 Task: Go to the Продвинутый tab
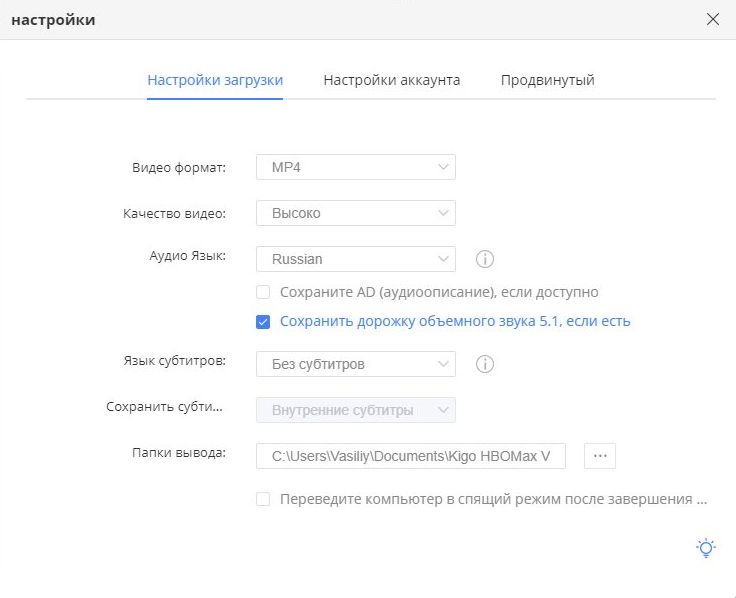coord(547,80)
